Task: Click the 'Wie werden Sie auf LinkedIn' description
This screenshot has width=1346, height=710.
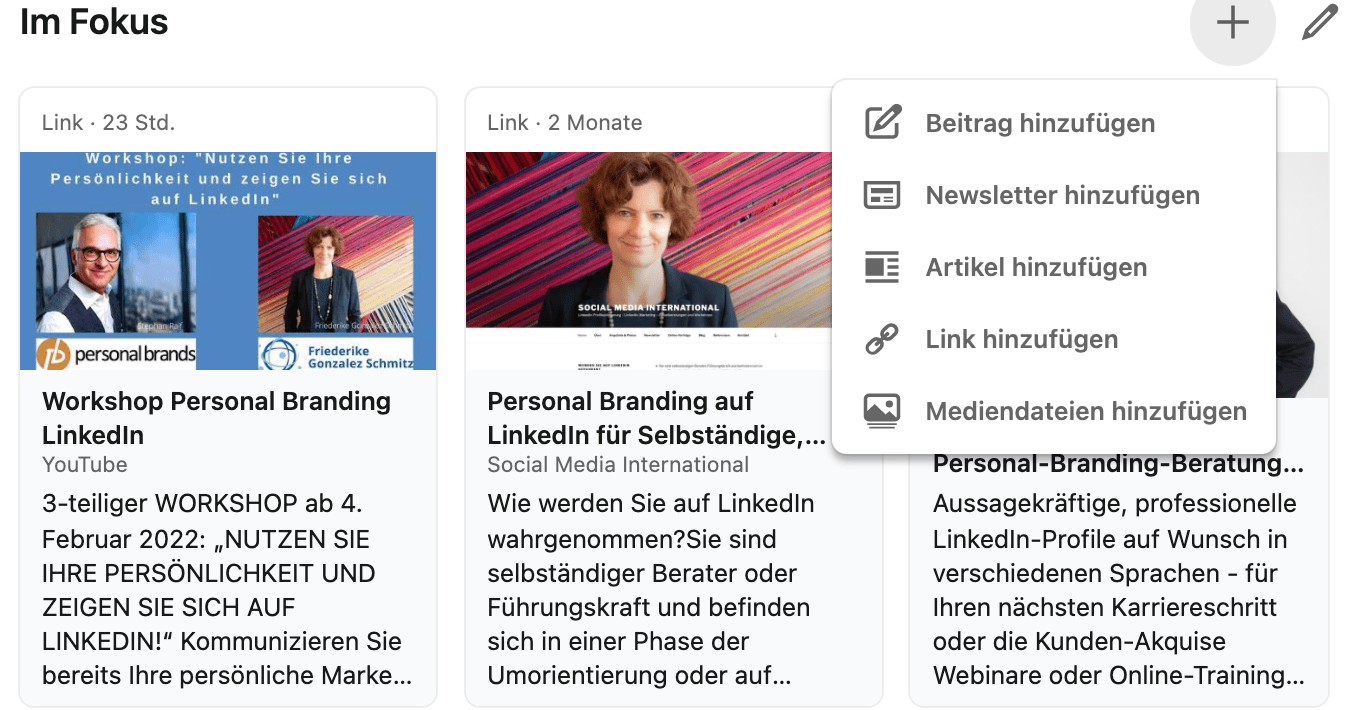Action: [651, 590]
